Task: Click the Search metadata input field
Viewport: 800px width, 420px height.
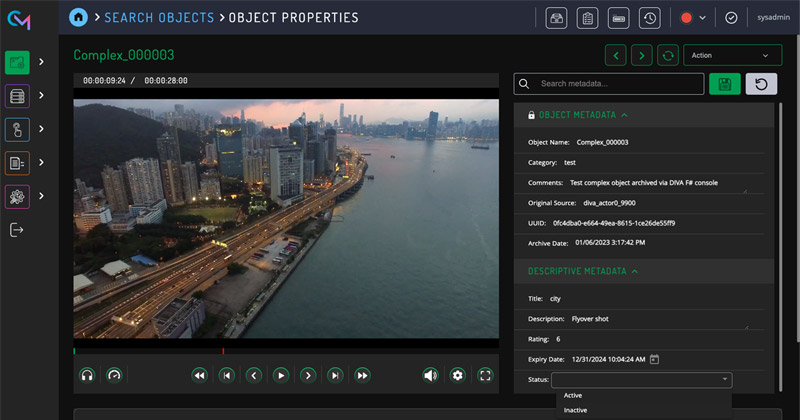Action: (x=609, y=84)
